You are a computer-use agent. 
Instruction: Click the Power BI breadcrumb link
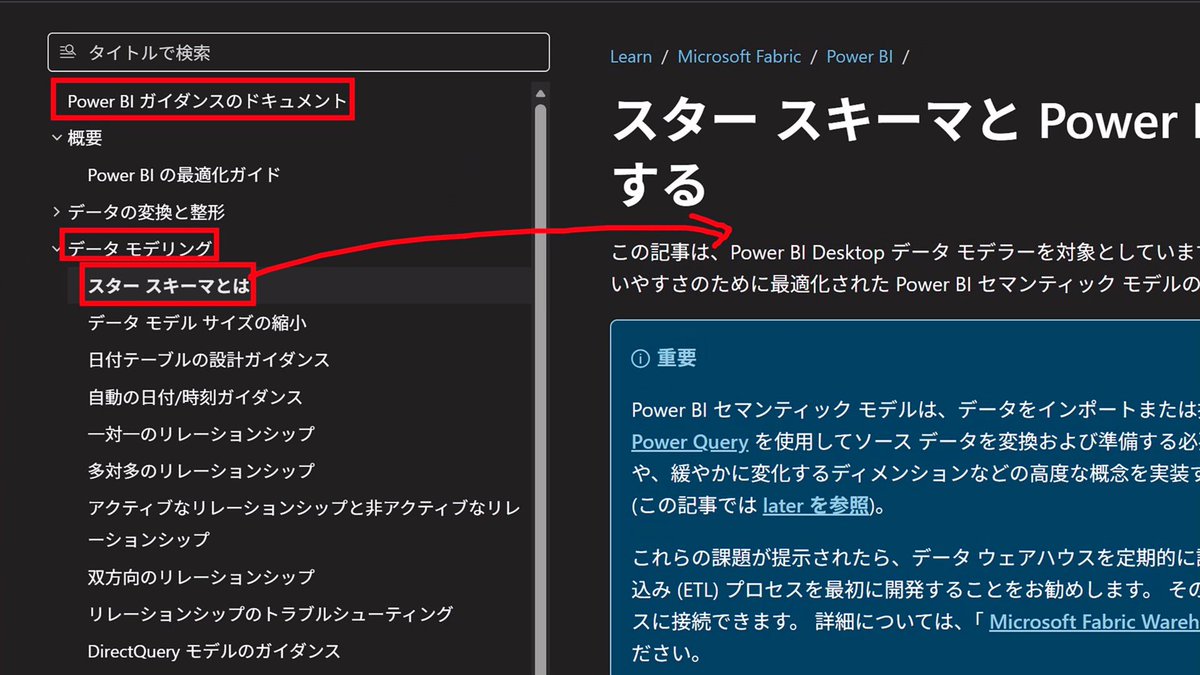pyautogui.click(x=860, y=56)
